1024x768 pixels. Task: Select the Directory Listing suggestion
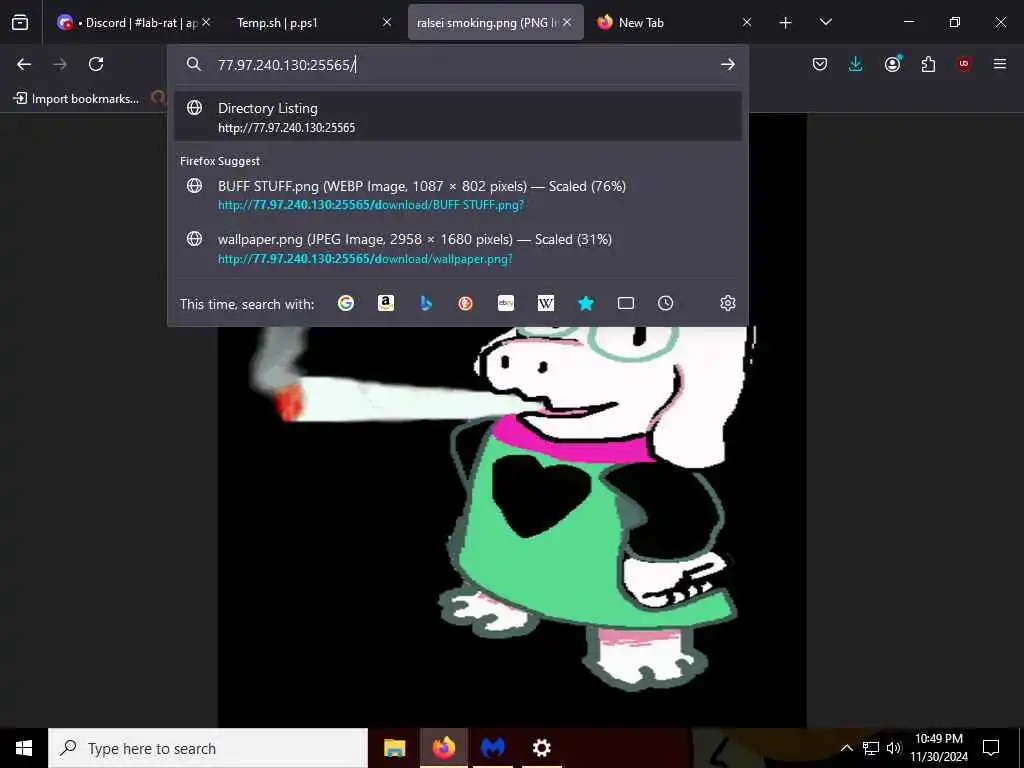click(458, 116)
